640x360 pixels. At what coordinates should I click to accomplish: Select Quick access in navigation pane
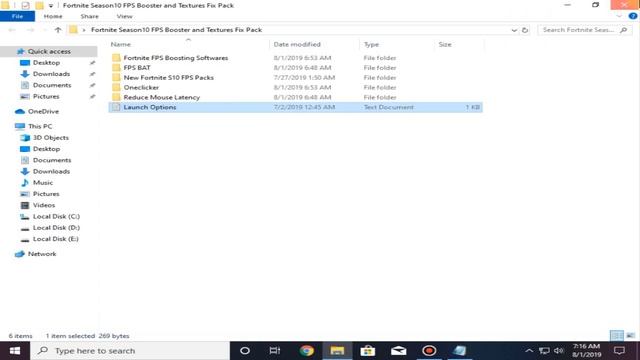click(x=49, y=51)
